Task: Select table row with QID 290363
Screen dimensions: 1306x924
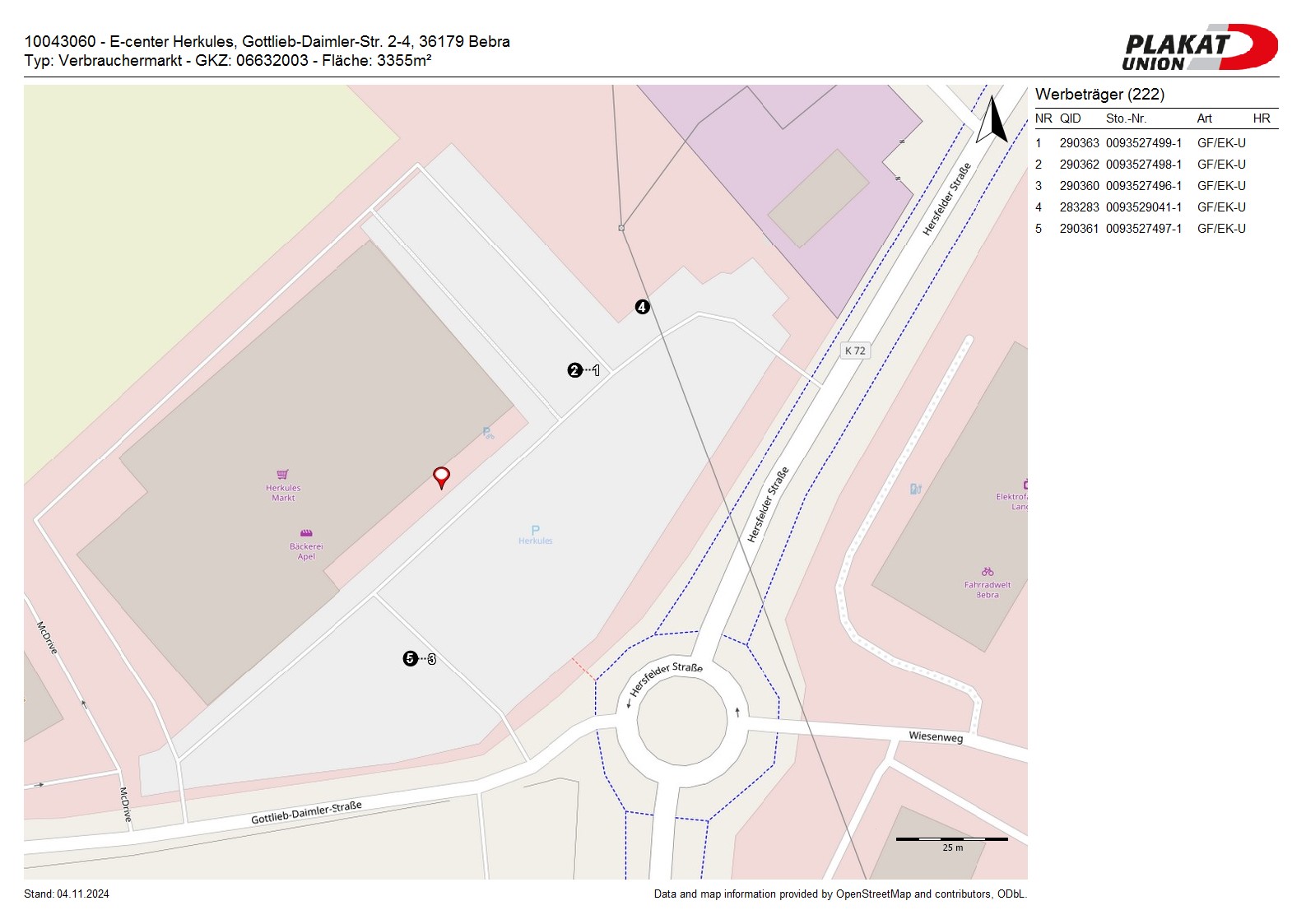Action: pos(1140,143)
